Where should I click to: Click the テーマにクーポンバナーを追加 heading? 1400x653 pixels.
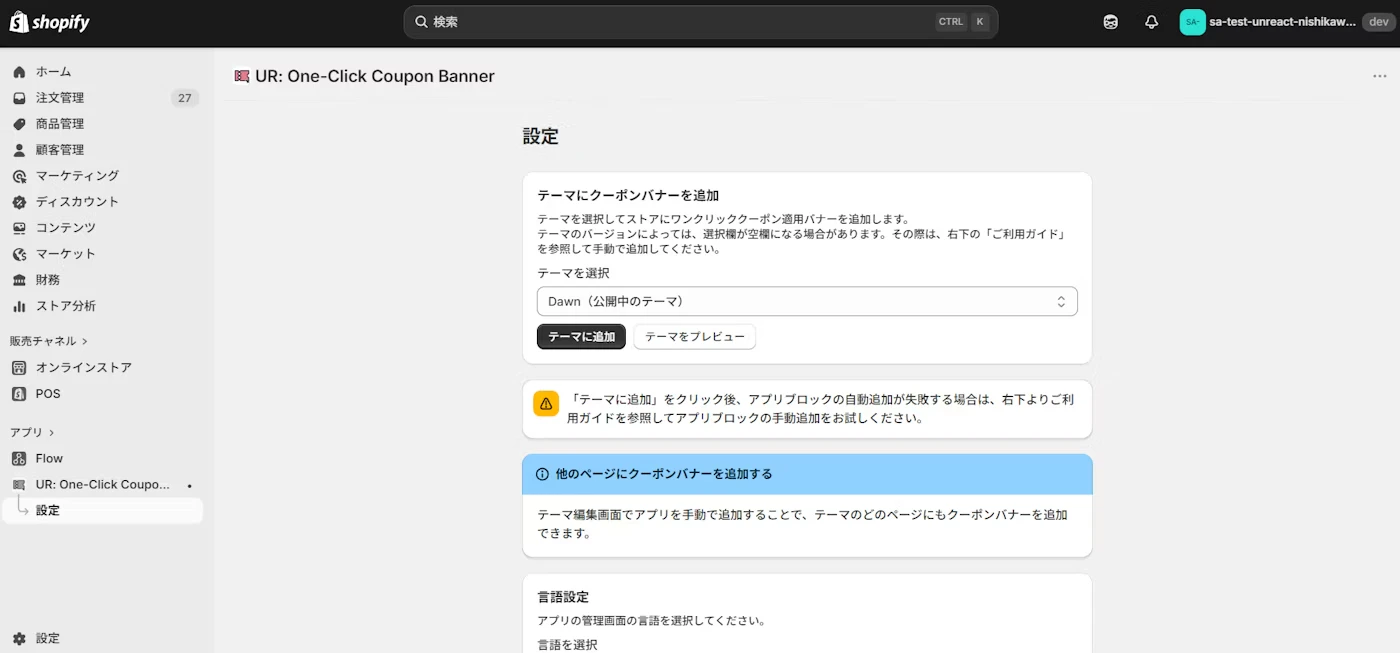pos(628,195)
